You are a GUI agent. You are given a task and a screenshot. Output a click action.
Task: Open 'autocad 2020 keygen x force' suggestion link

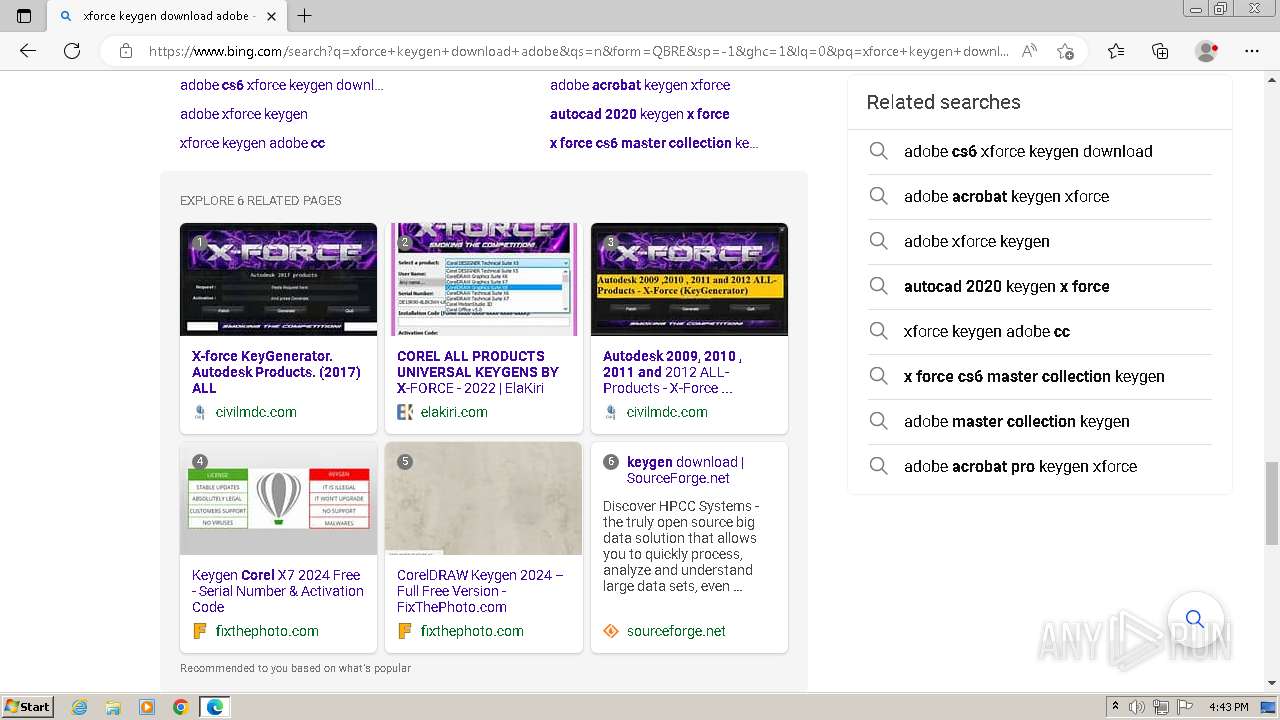(640, 114)
